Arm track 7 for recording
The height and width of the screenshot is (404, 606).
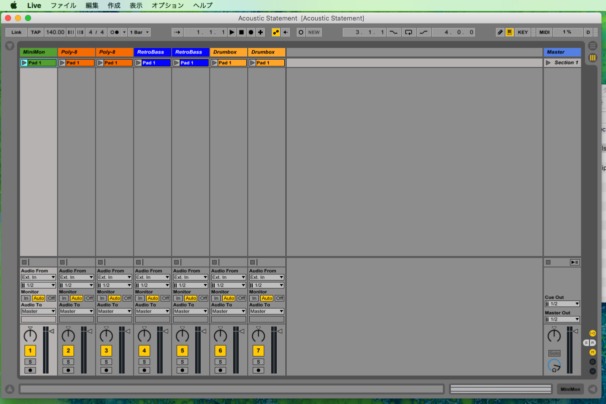[x=258, y=370]
